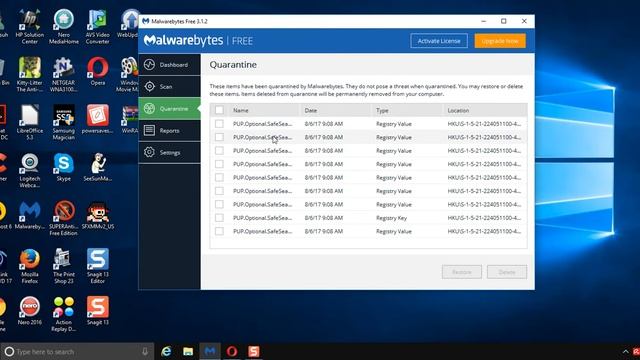
Task: Click the orange Upgrade Now button
Action: coord(500,41)
